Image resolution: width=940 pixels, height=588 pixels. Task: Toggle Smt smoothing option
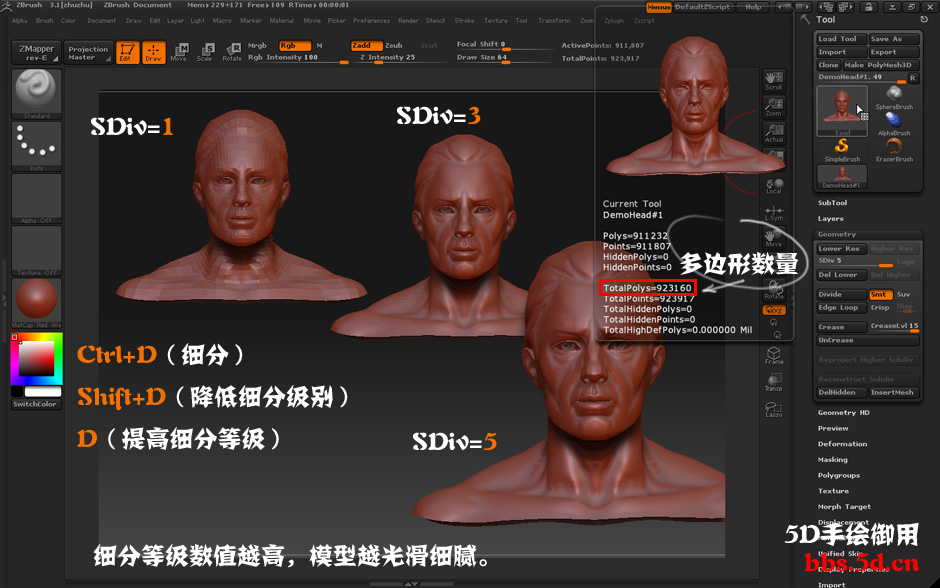point(881,294)
